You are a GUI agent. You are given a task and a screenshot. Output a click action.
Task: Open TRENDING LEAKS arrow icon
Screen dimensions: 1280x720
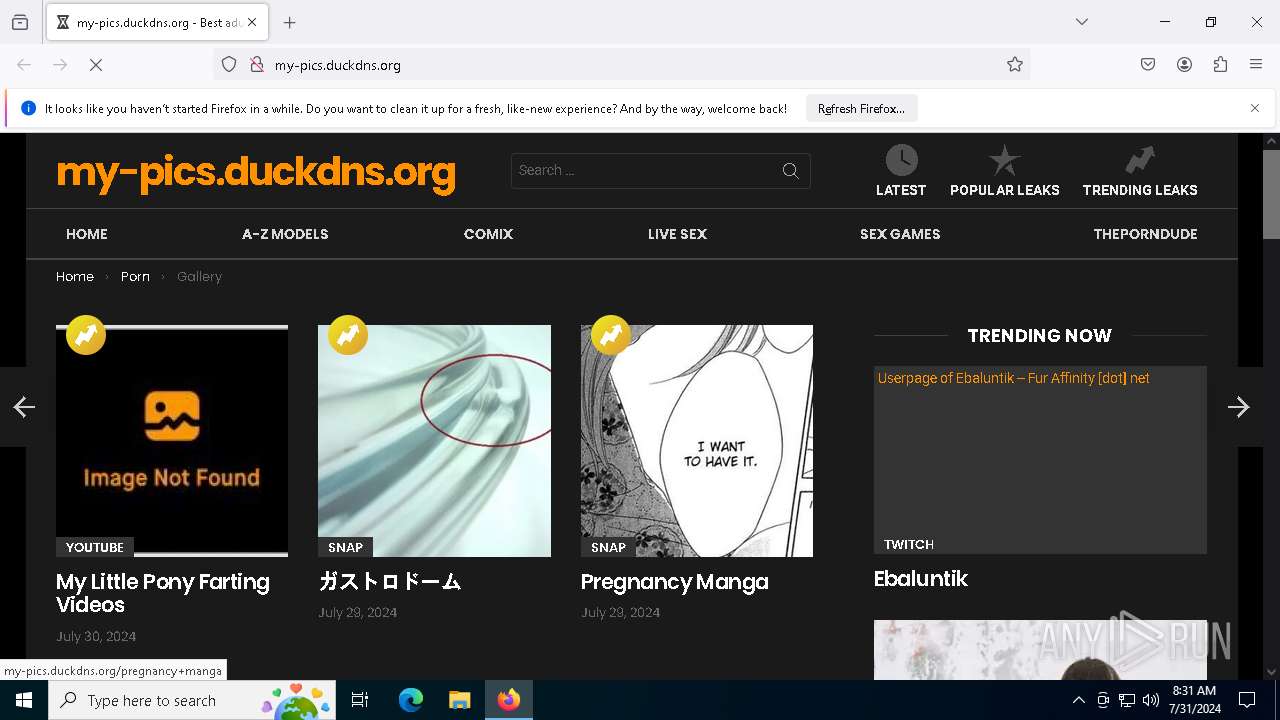point(1139,160)
